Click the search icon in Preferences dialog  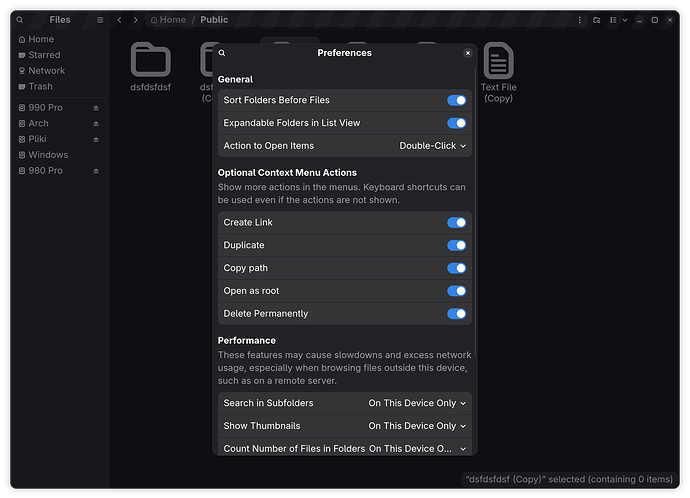click(x=222, y=53)
